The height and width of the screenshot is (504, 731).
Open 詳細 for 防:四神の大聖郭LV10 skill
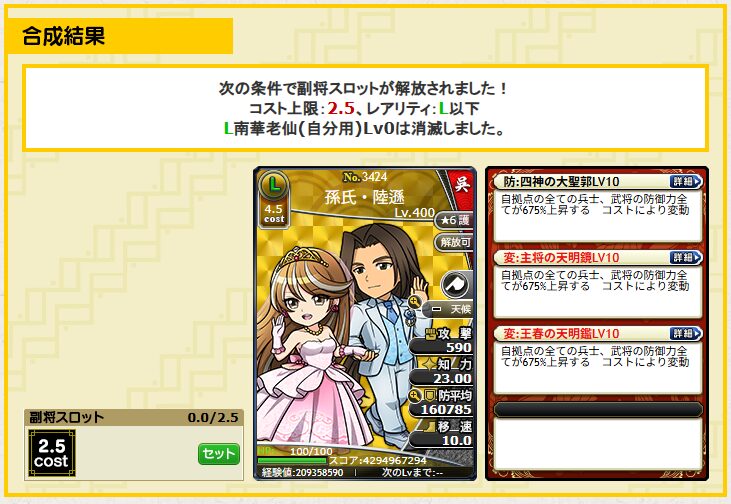pyautogui.click(x=686, y=181)
